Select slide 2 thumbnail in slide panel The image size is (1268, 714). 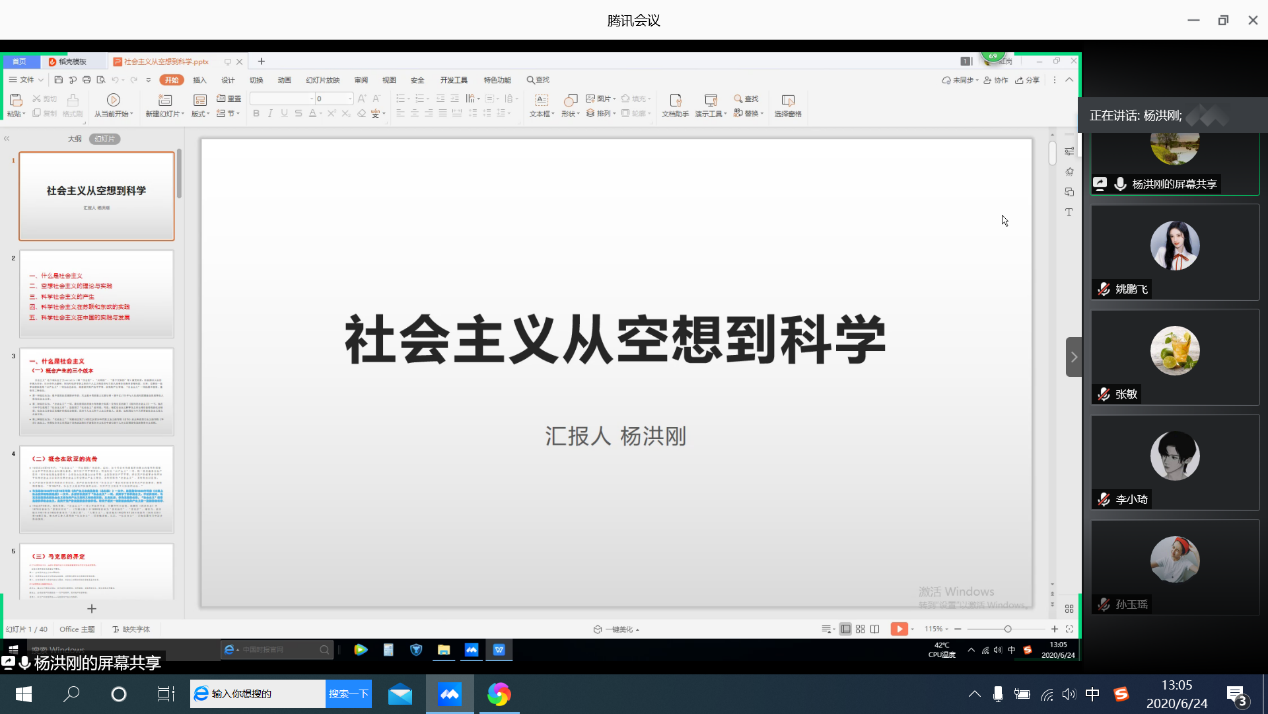[96, 294]
